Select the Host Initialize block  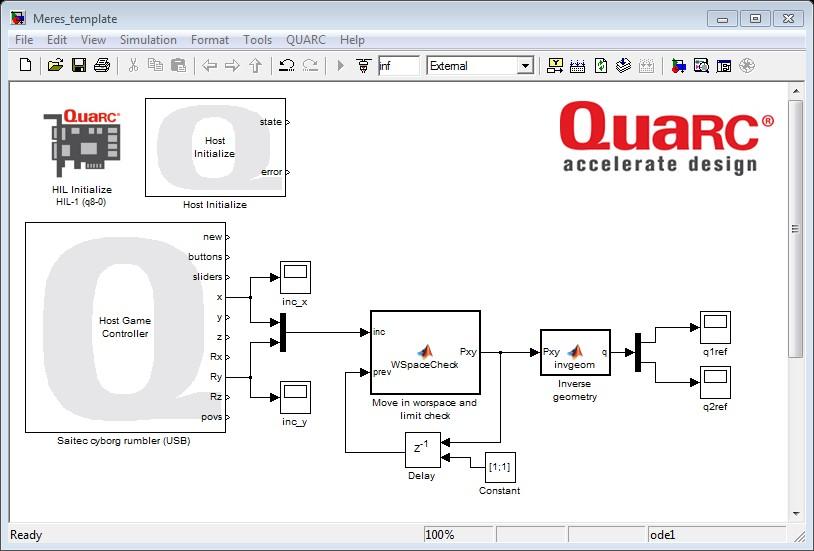coord(215,147)
